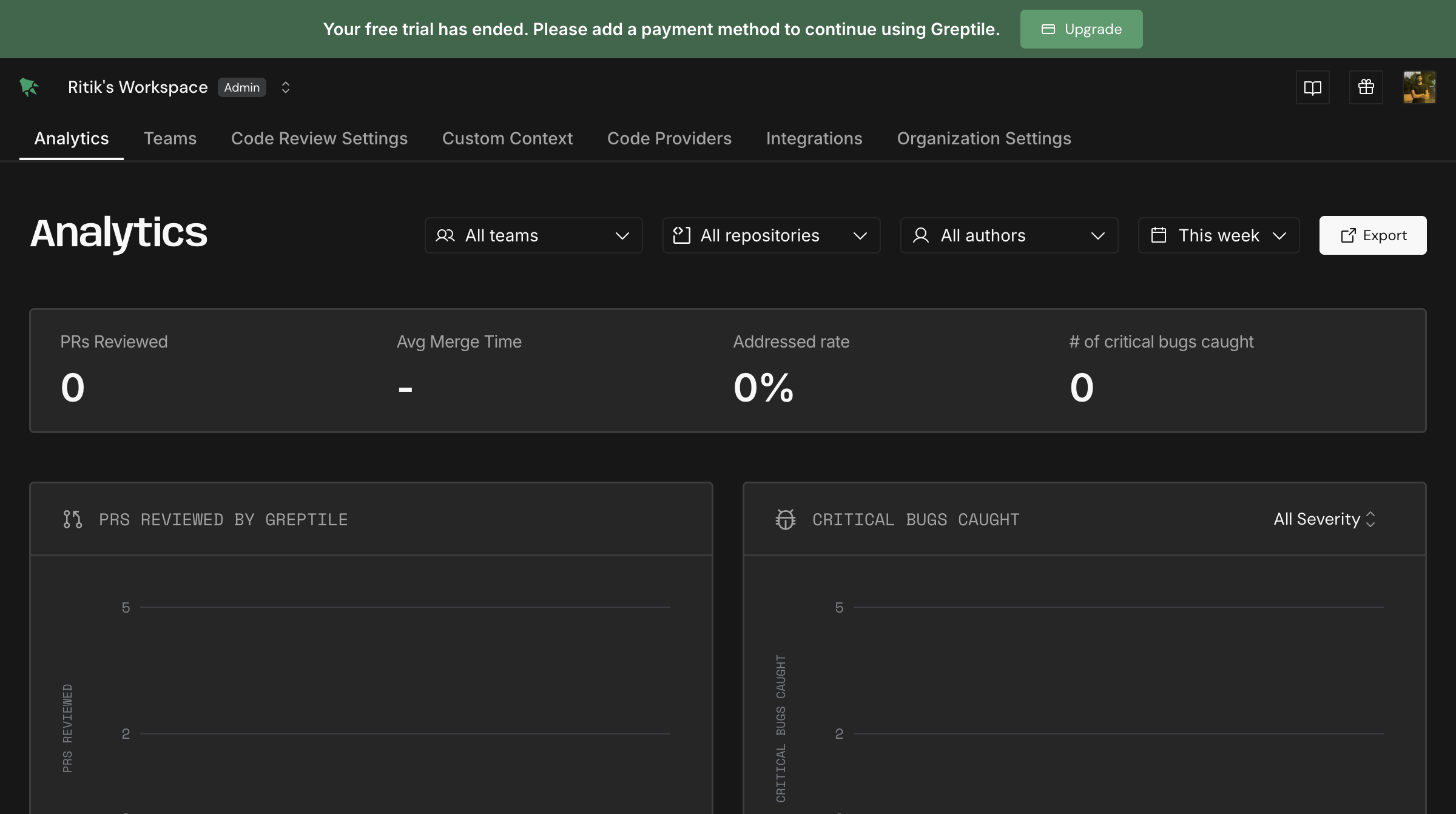Click the Upgrade button
Viewport: 1456px width, 814px height.
click(x=1080, y=29)
